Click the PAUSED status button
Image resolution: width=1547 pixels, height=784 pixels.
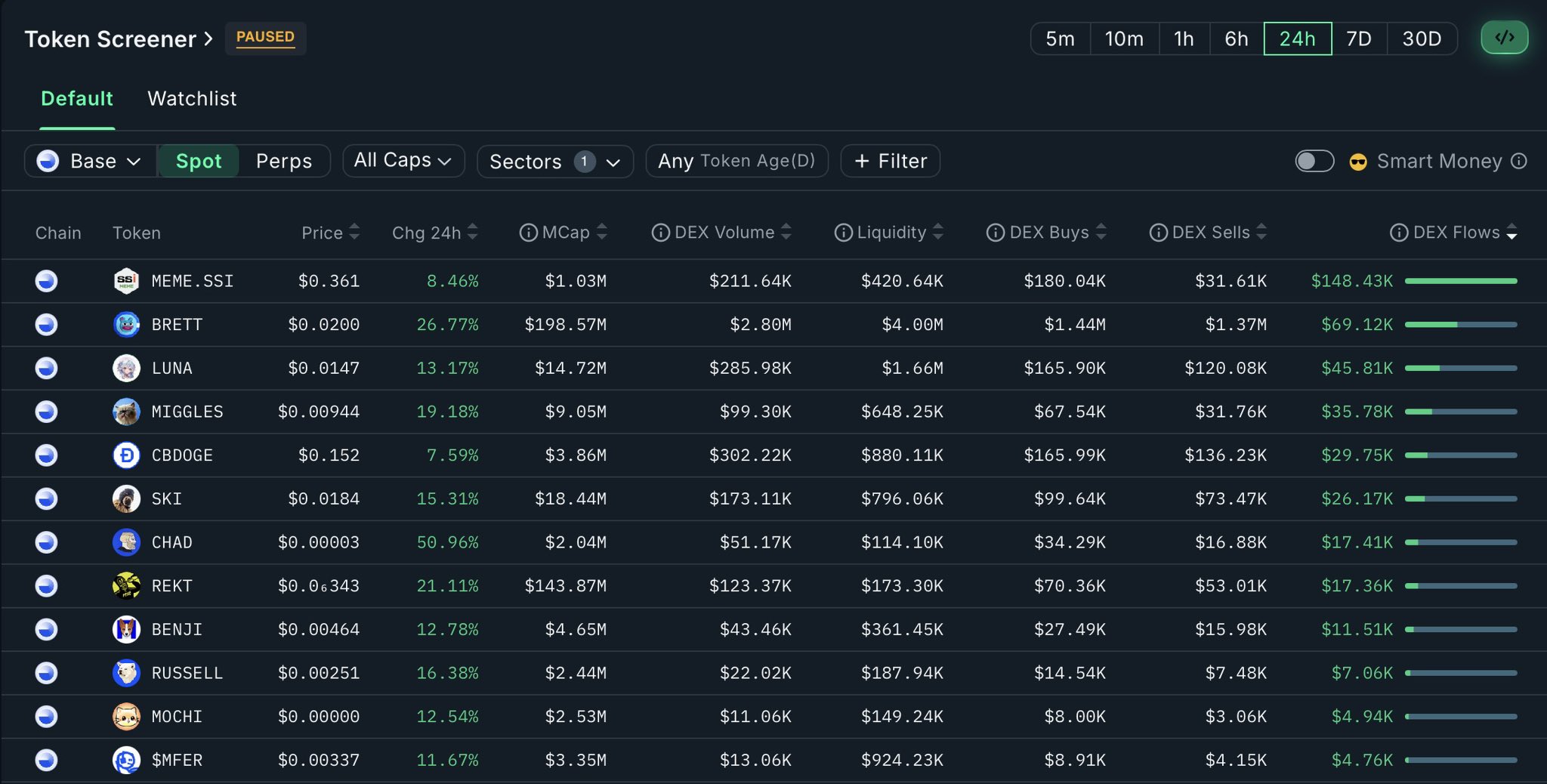click(265, 37)
